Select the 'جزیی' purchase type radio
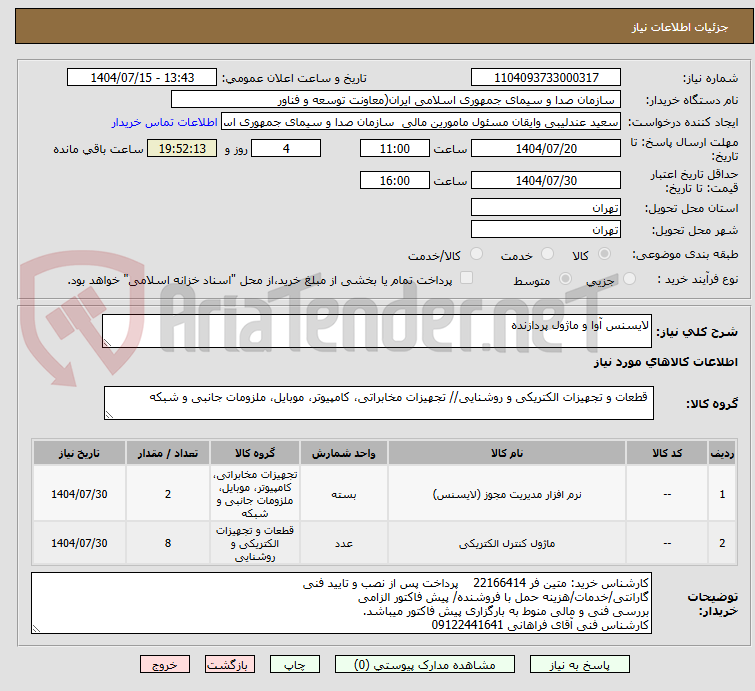This screenshot has width=755, height=691. coord(629,279)
